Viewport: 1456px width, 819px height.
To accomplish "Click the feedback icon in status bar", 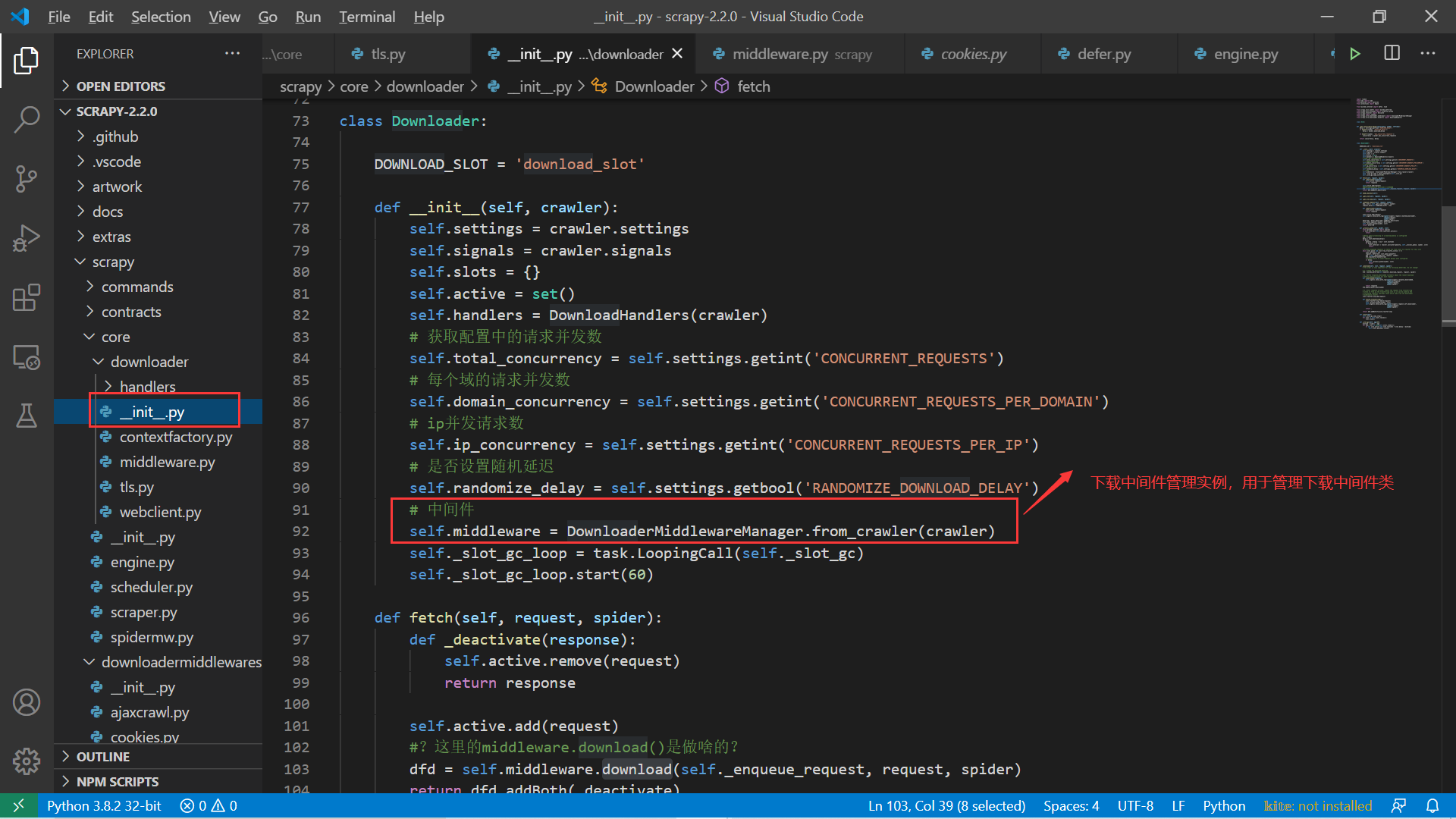I will coord(1399,805).
